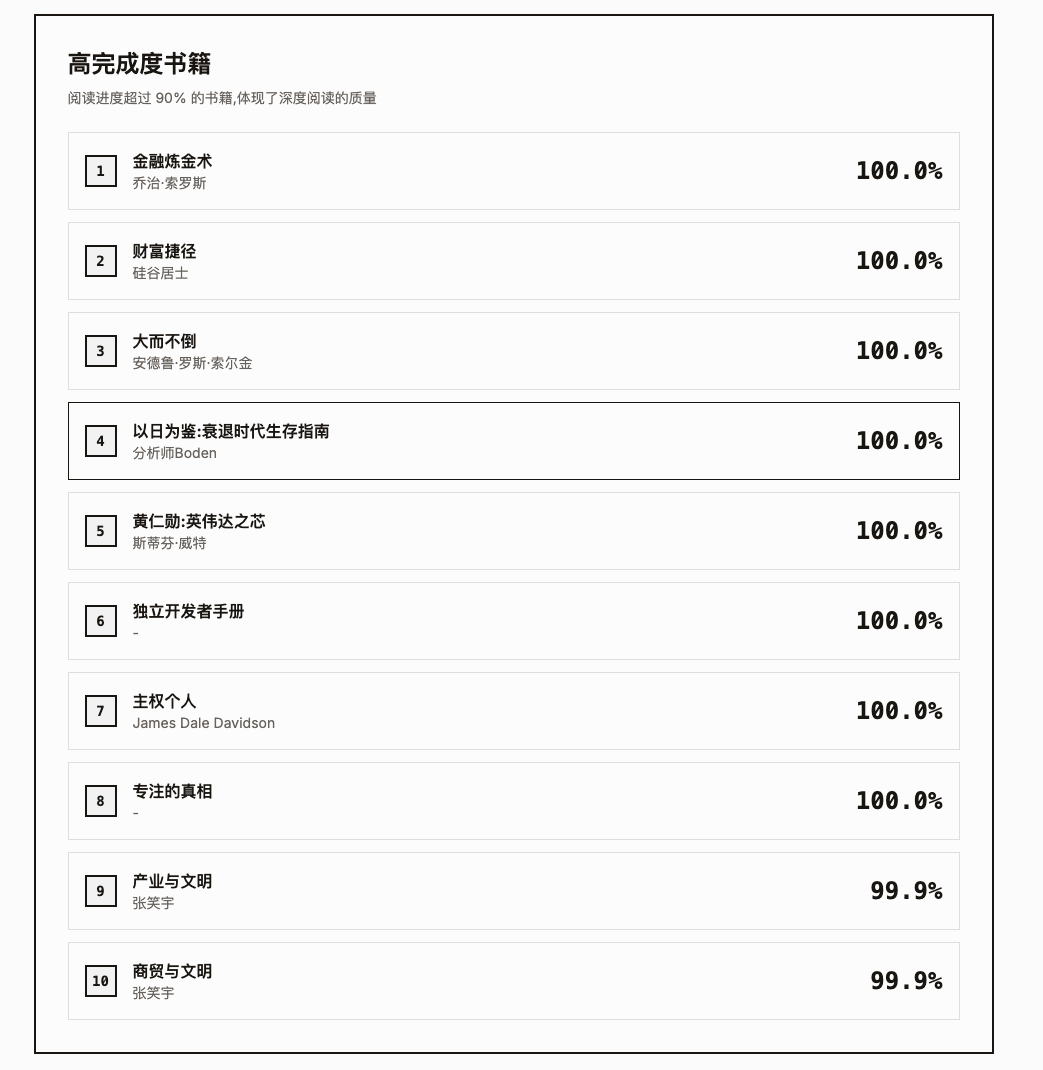Click the rank 3 number badge

[100, 351]
